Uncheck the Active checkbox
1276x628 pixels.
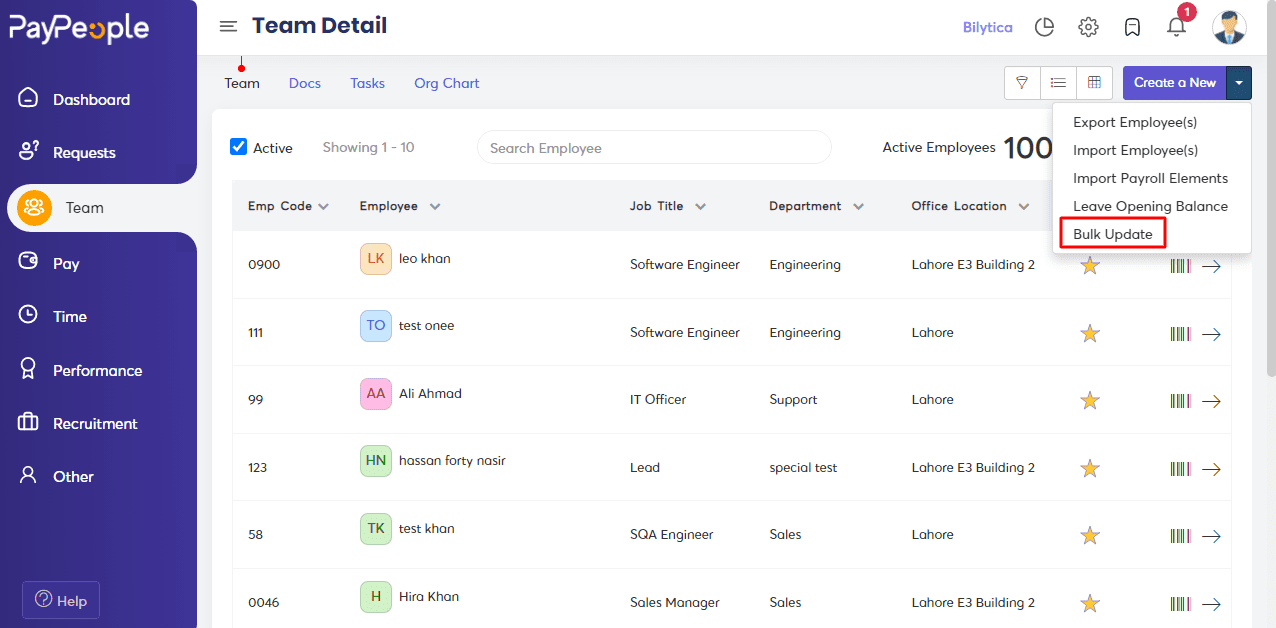239,147
